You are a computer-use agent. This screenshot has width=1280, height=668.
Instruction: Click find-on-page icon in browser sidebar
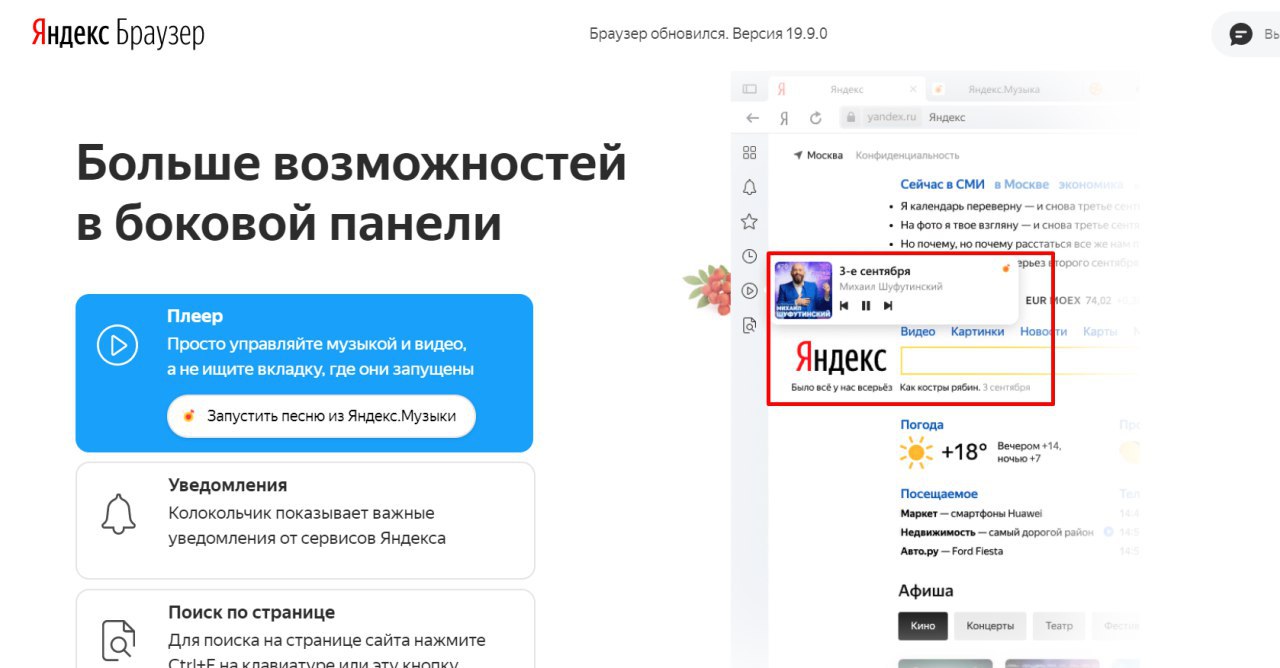pos(749,325)
